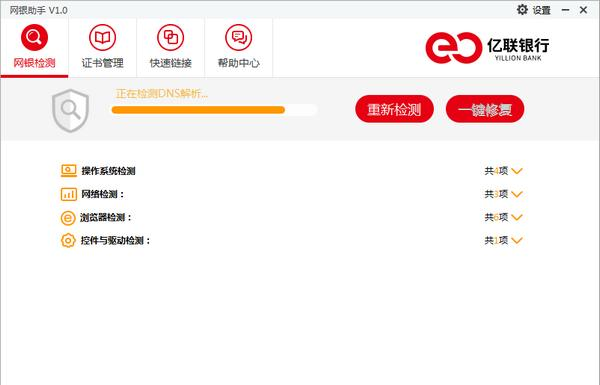The height and width of the screenshot is (385, 600).
Task: Click the 网络检测 bar chart icon
Action: pyautogui.click(x=69, y=194)
